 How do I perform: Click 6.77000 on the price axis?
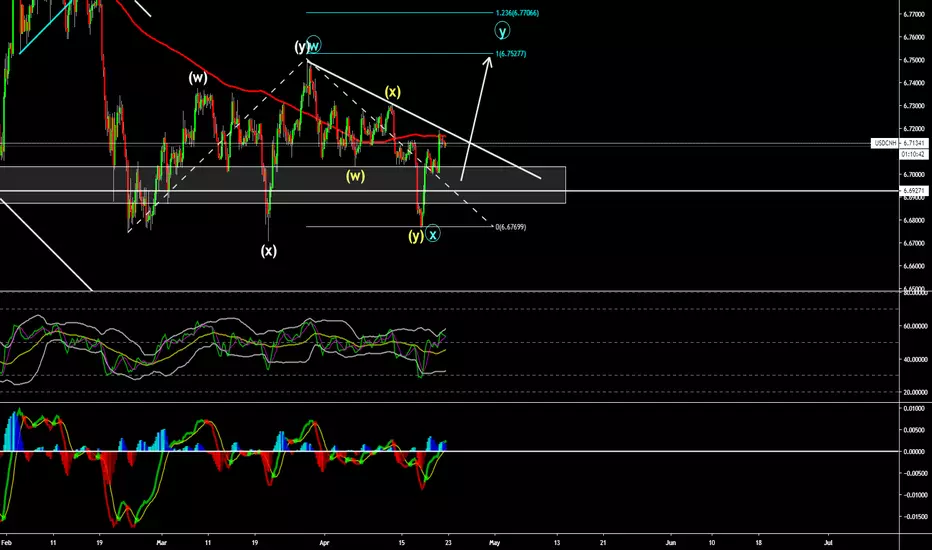pyautogui.click(x=913, y=14)
